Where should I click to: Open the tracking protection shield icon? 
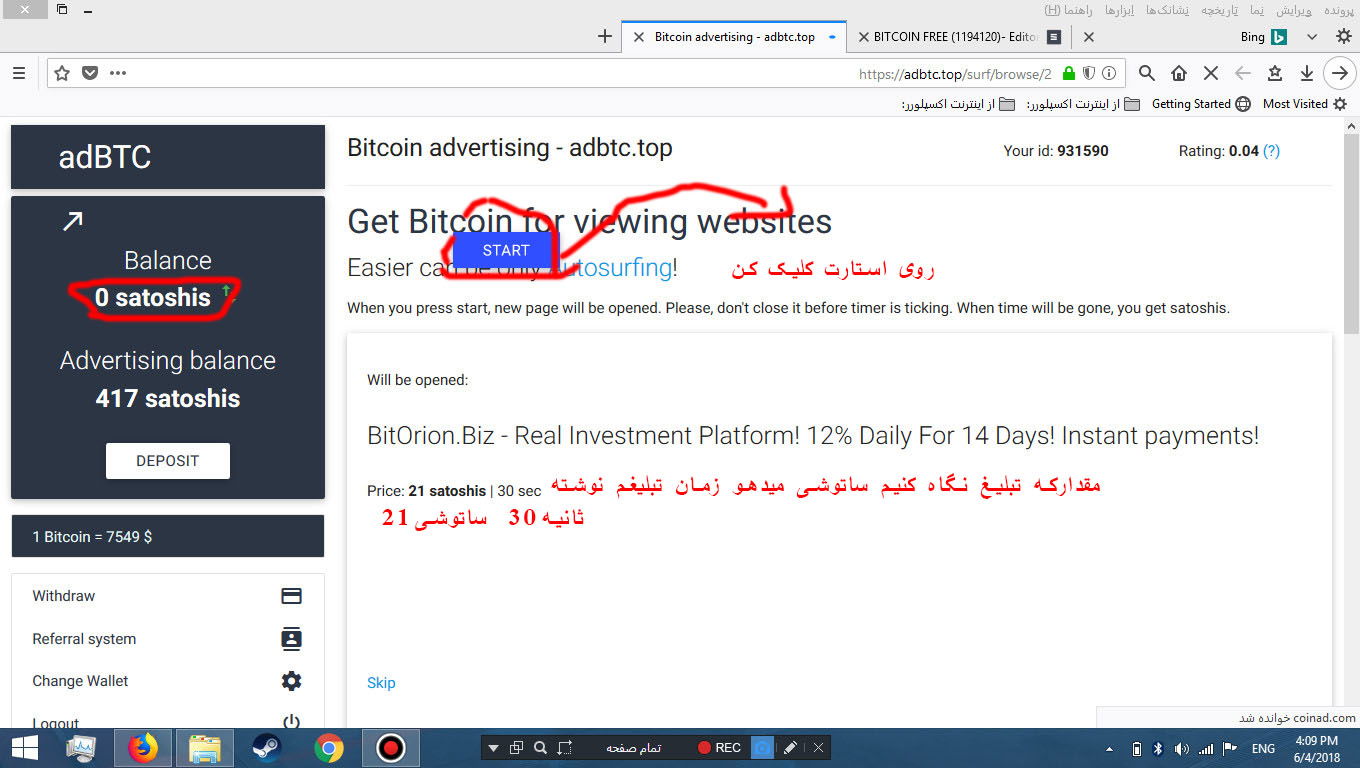tap(1089, 73)
